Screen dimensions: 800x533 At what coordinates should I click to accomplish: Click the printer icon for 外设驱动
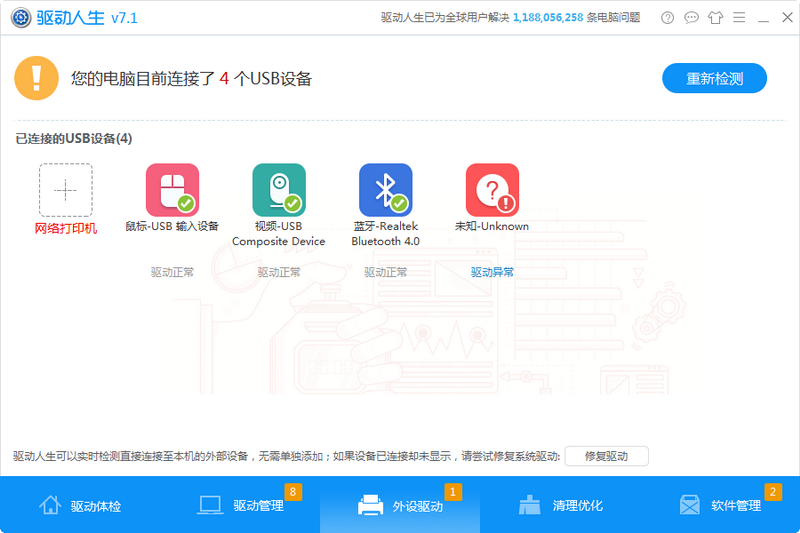pos(370,505)
